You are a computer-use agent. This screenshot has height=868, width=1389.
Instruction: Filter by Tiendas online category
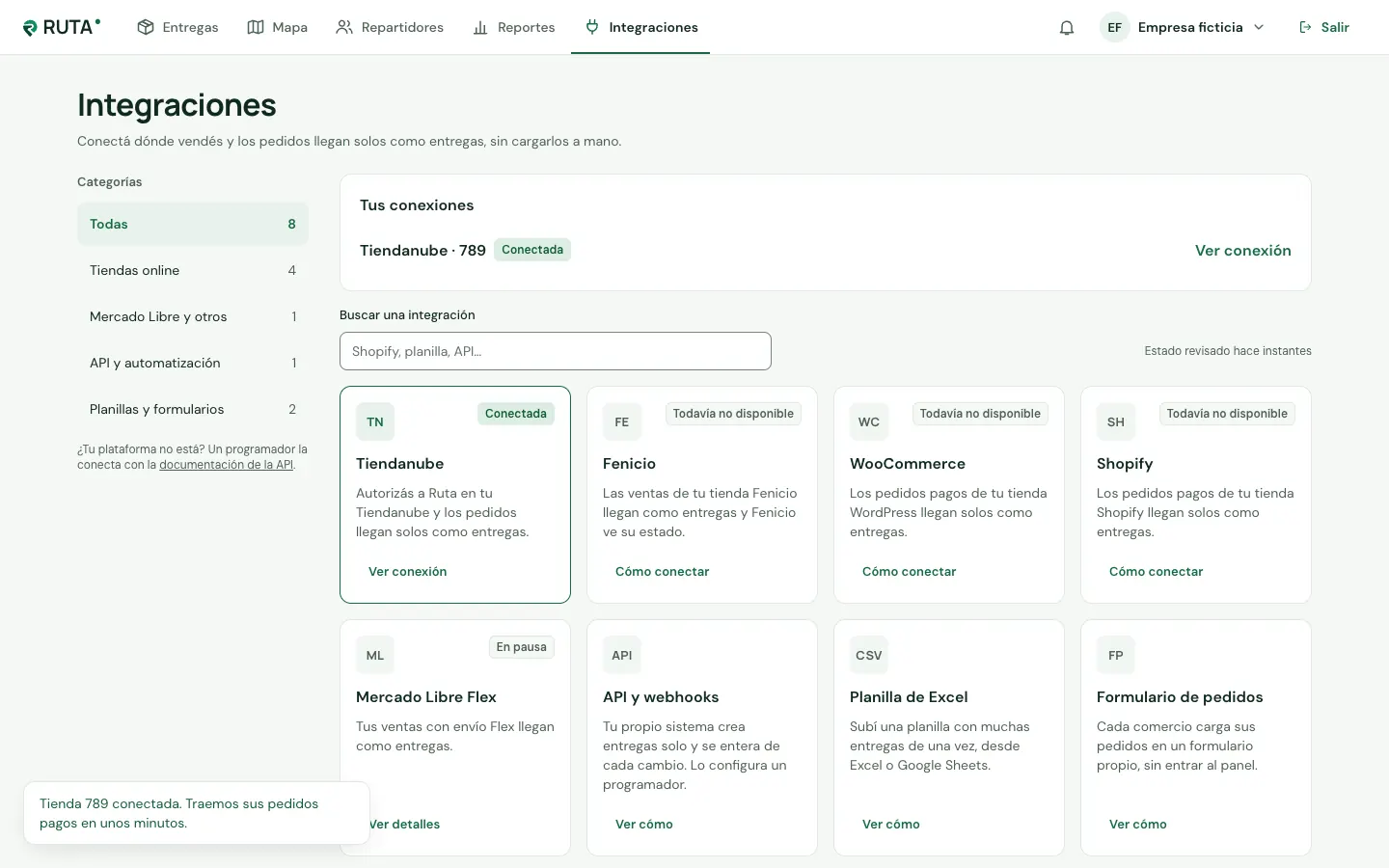pos(193,270)
